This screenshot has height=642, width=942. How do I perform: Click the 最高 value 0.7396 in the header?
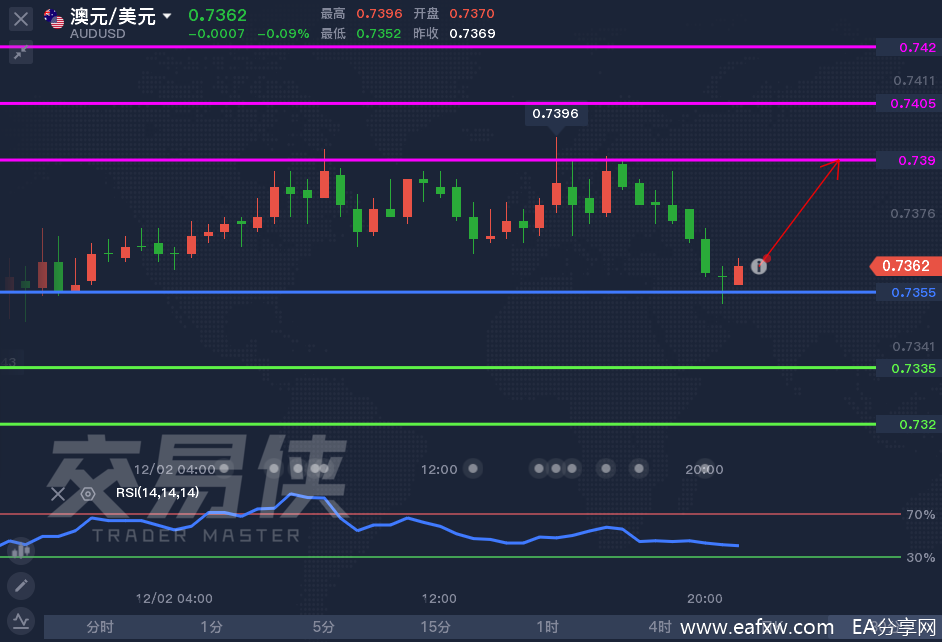pyautogui.click(x=379, y=13)
